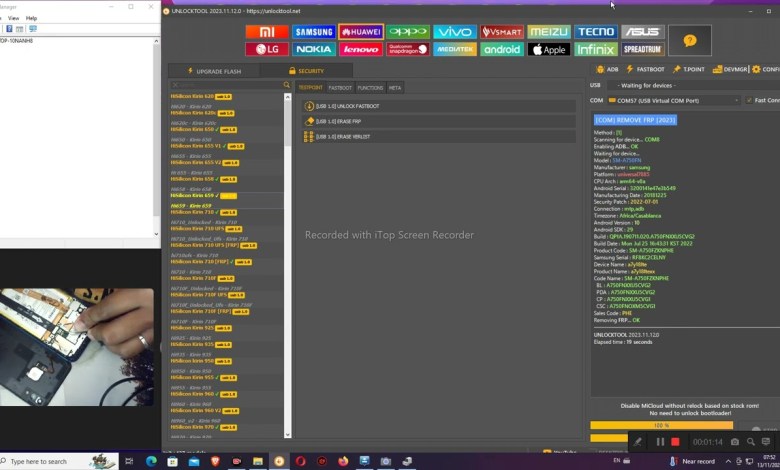Switch to the FASTBOOT tab
The image size is (780, 470).
tap(340, 88)
